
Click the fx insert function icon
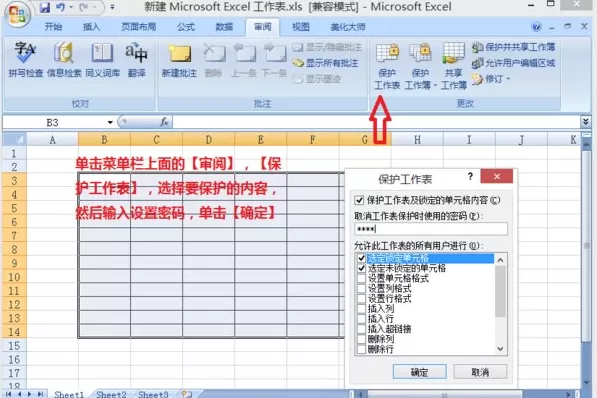[164, 122]
